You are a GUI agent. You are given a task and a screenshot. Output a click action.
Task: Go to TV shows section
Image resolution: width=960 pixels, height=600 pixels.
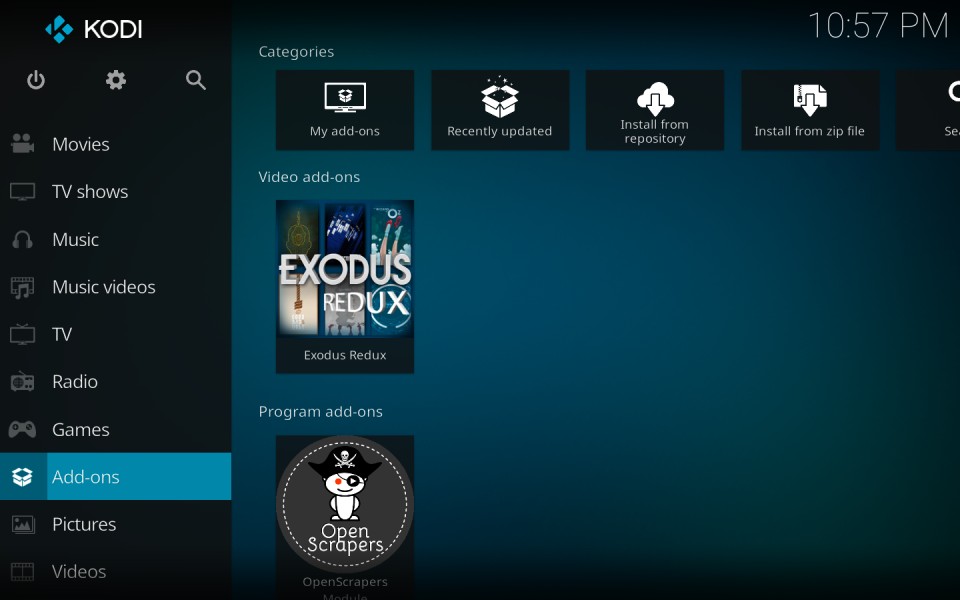(x=116, y=192)
